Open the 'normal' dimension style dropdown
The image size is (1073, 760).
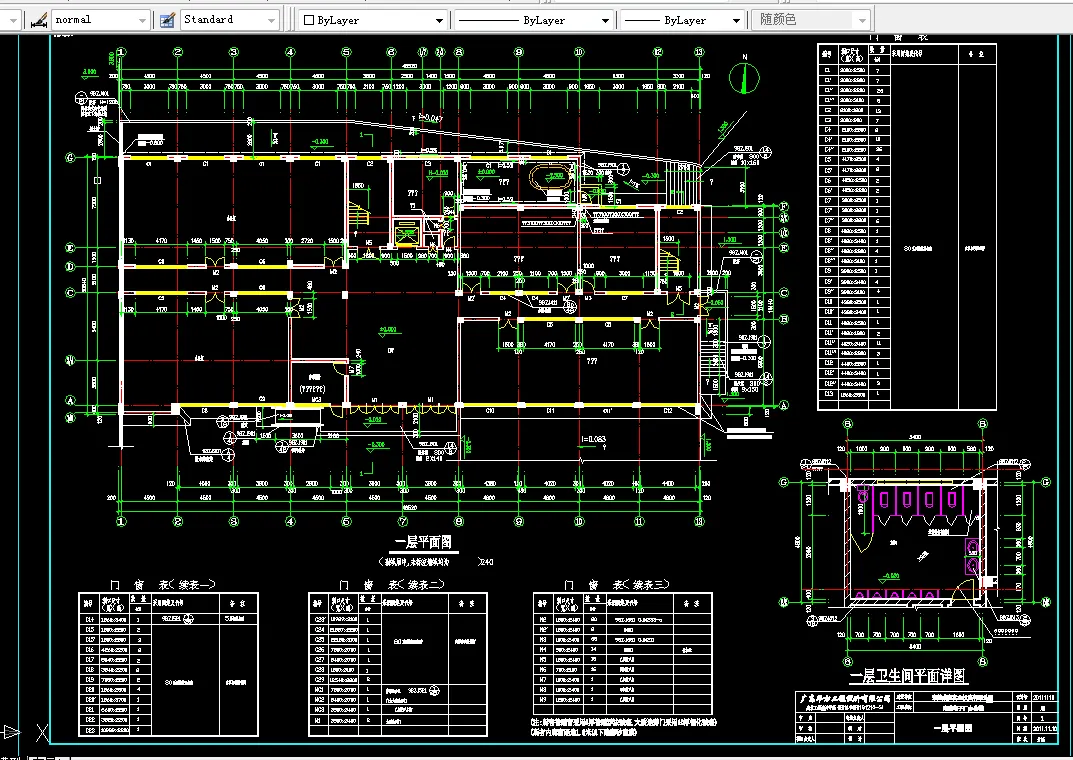(x=101, y=20)
